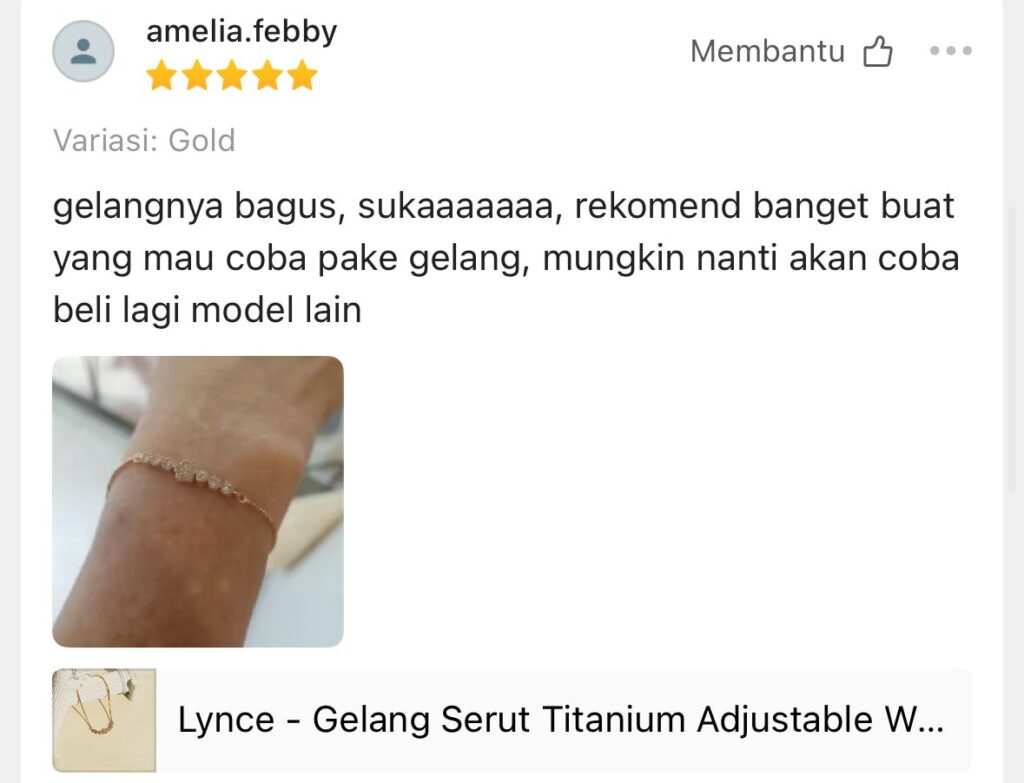Screen dimensions: 1024x783
Task: Select the Variasi: Gold label
Action: (144, 140)
